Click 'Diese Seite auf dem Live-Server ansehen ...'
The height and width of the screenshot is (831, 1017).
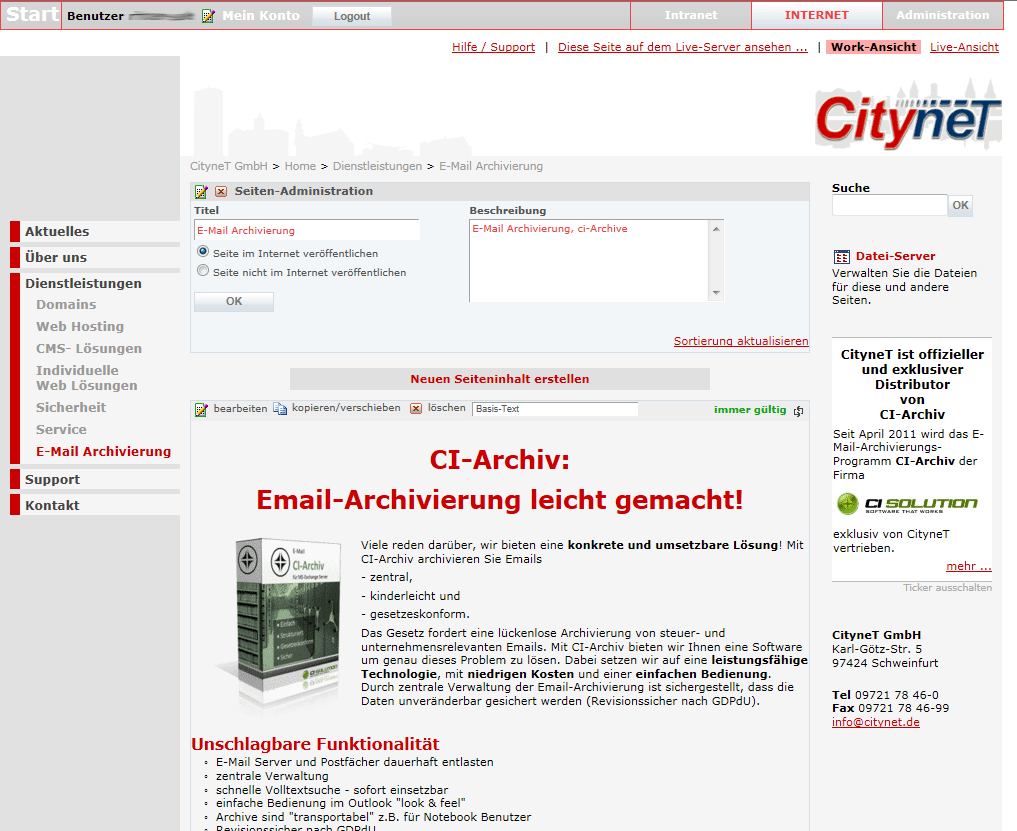pos(682,47)
